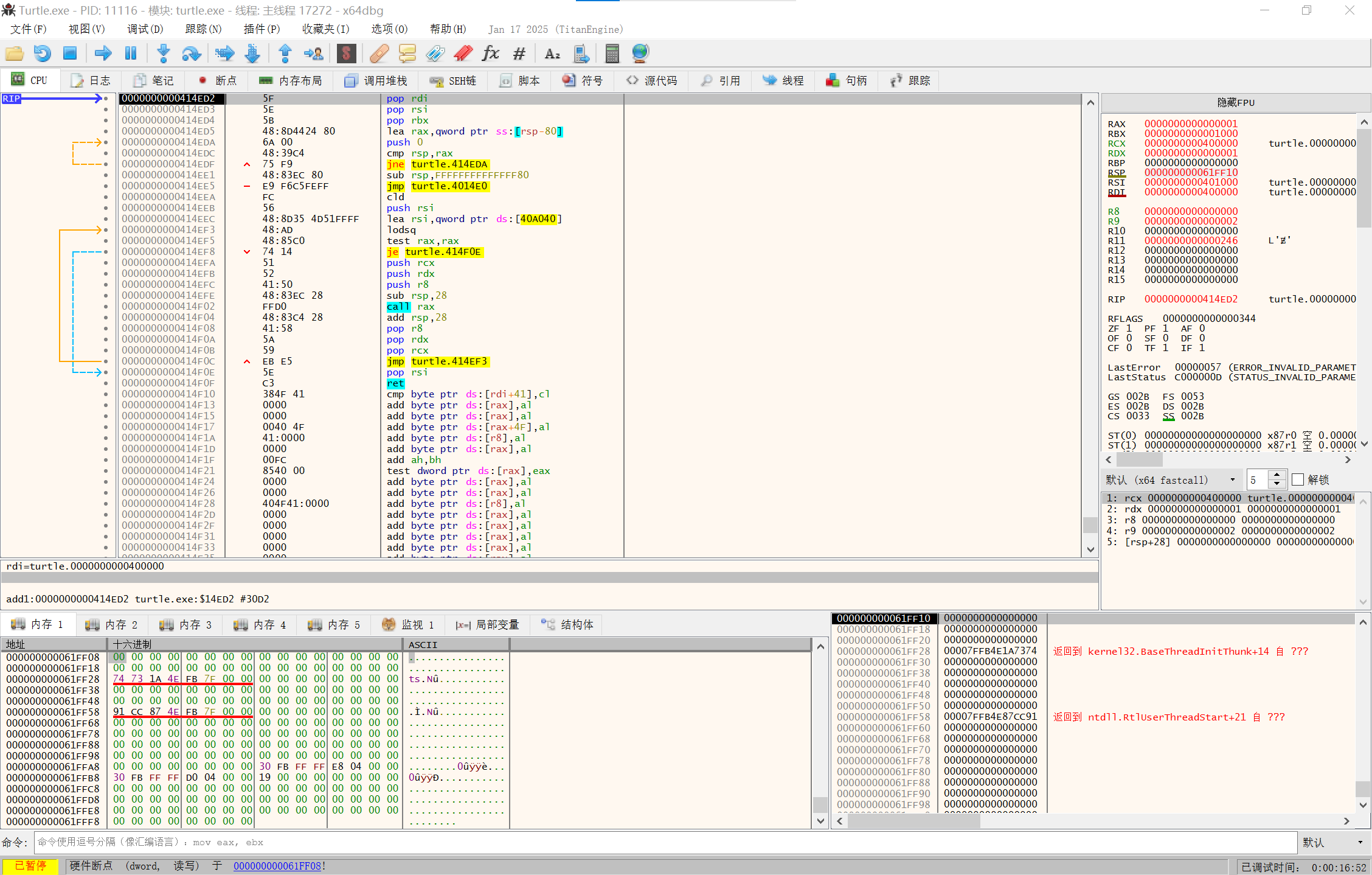Switch to the SEH链 tab
Viewport: 1372px width, 875px height.
pos(453,81)
